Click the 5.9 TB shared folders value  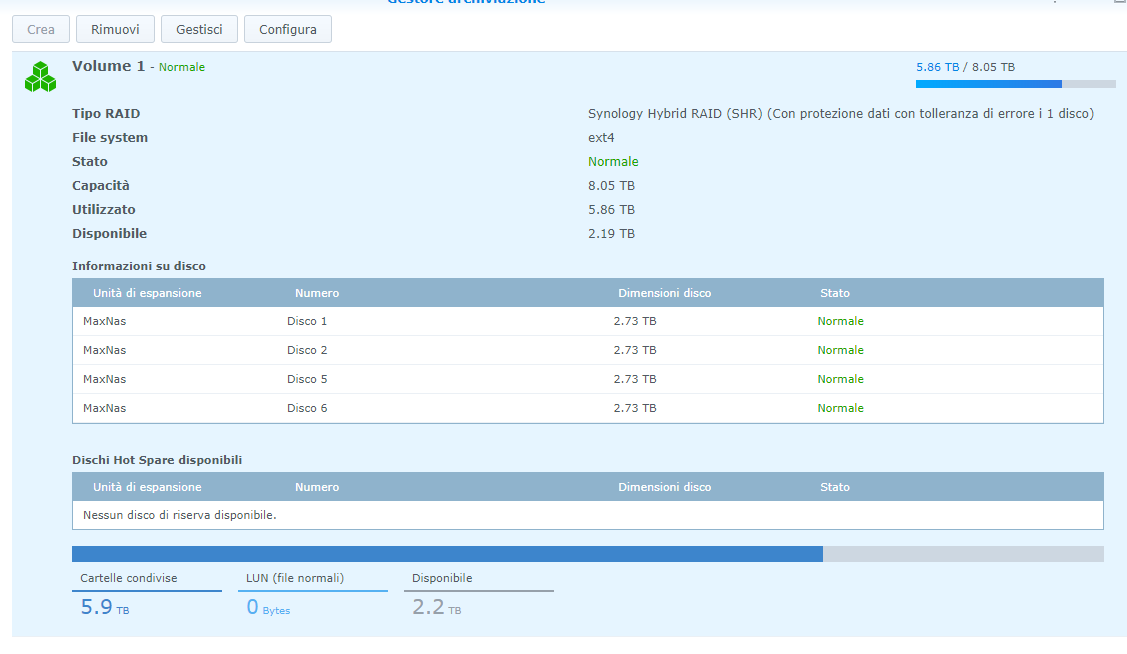[x=105, y=607]
